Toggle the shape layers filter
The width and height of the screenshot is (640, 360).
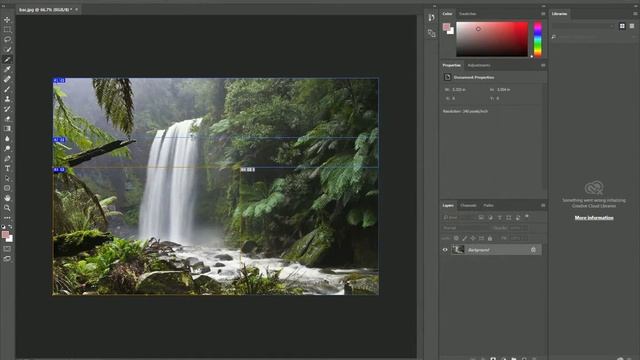(x=509, y=218)
